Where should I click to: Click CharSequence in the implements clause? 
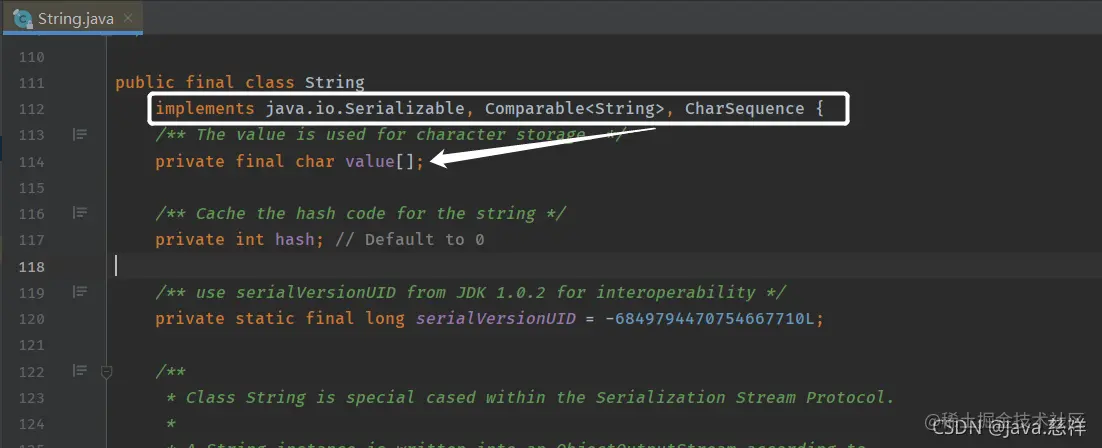[744, 109]
